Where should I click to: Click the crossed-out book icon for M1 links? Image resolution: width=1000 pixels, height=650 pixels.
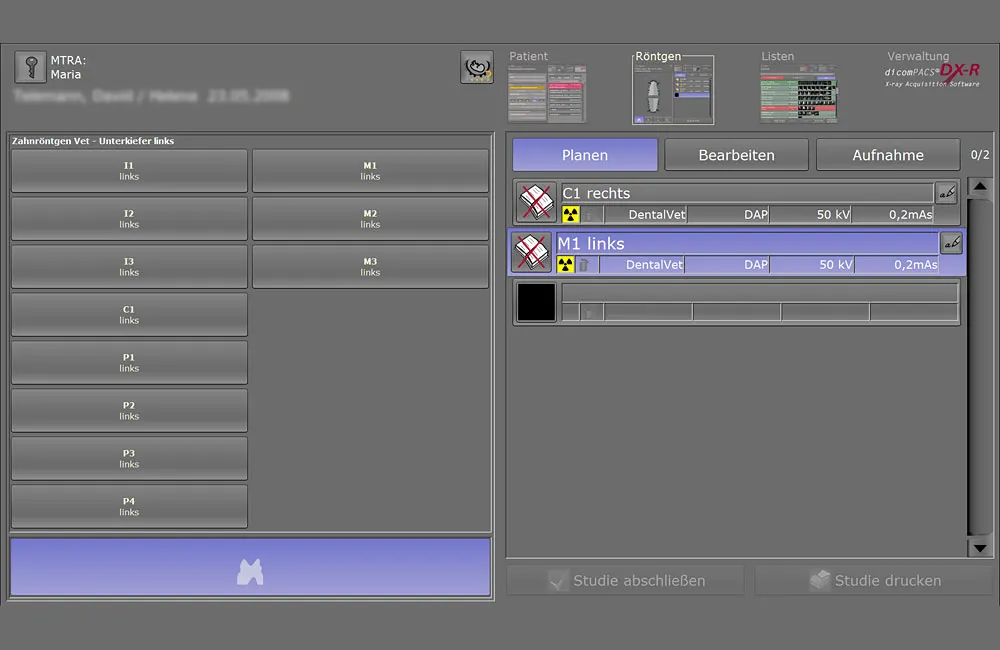[x=531, y=252]
